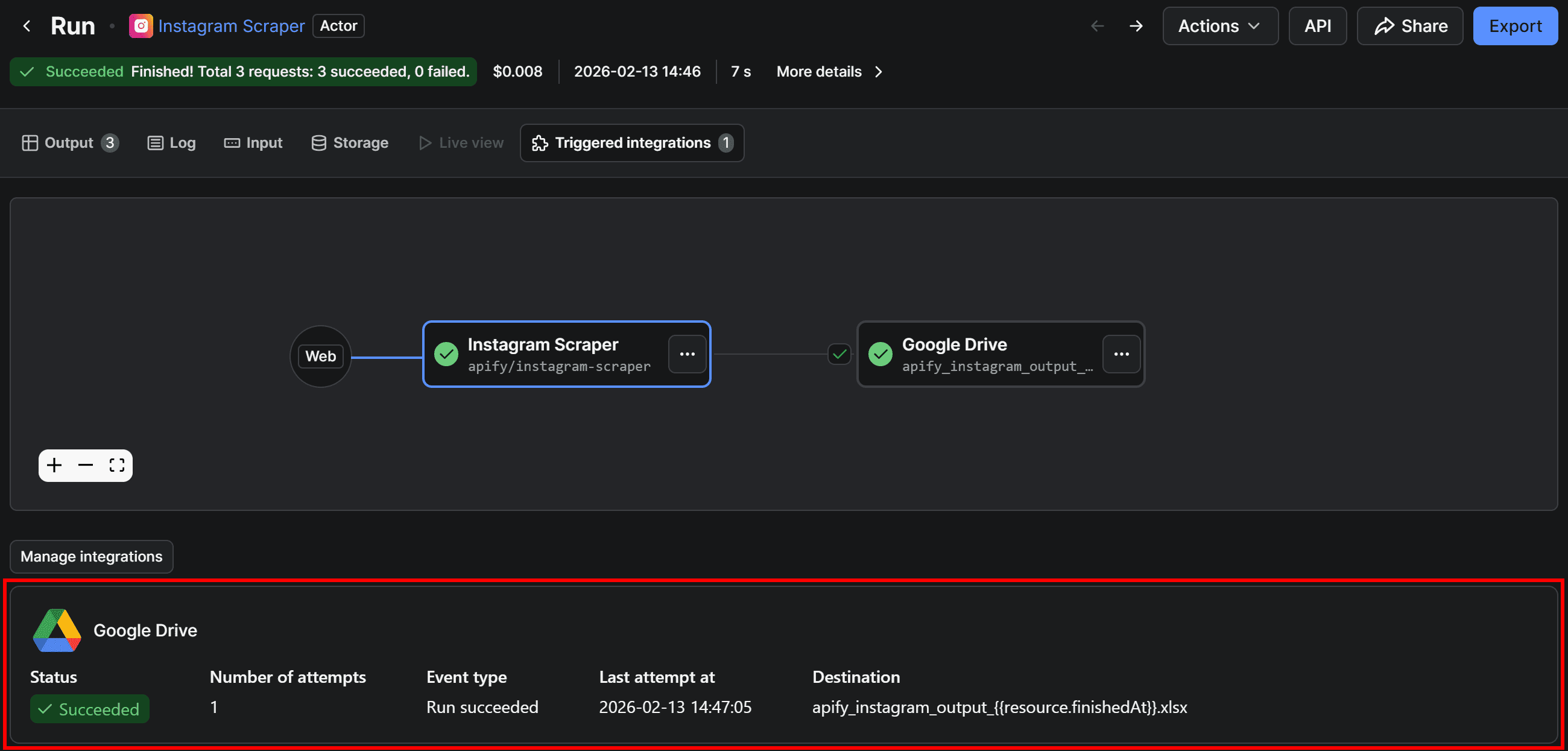Screen dimensions: 1568x751
Task: Open the Google Drive node options menu
Action: 1121,354
